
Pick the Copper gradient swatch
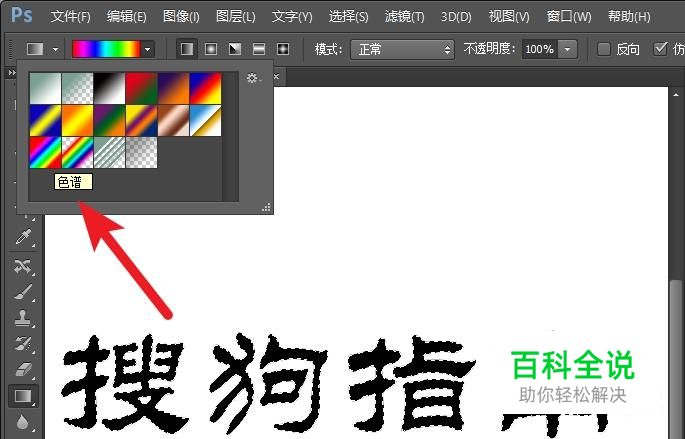[x=173, y=121]
